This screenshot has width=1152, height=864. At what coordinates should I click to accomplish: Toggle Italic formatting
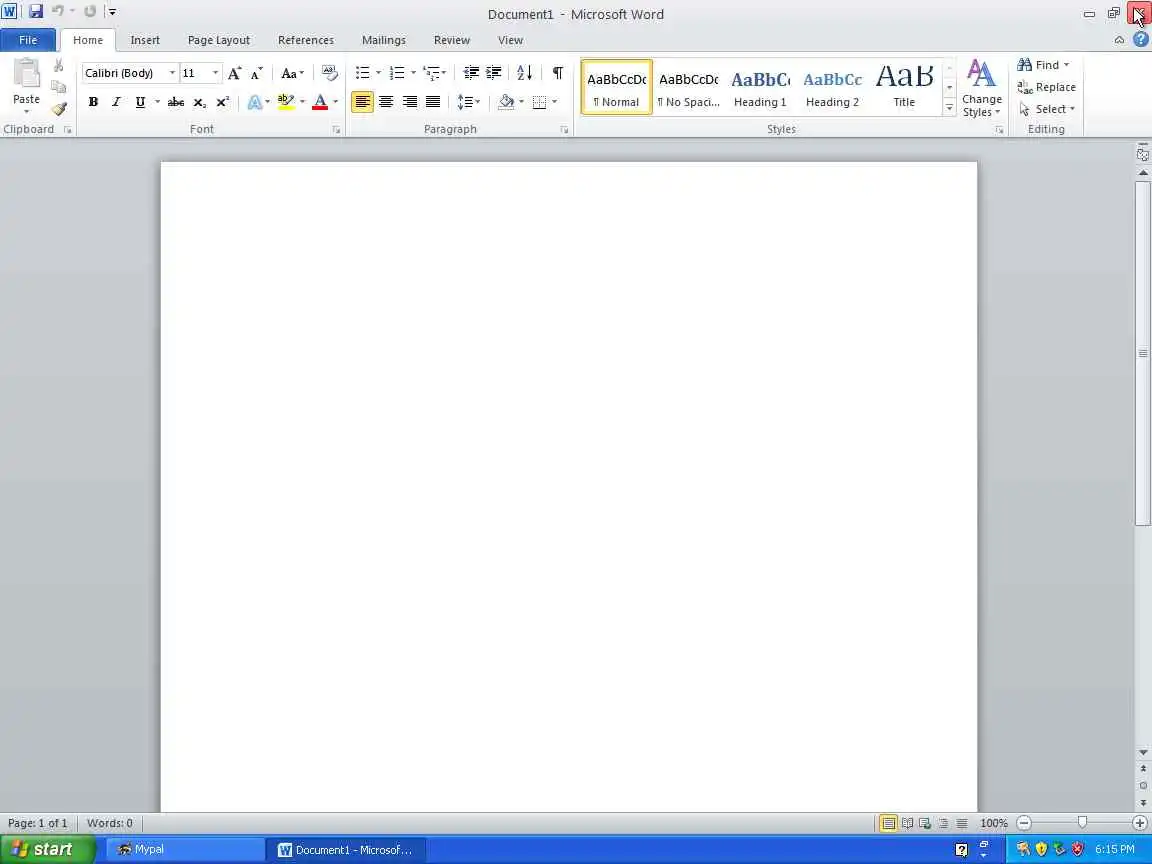point(116,102)
